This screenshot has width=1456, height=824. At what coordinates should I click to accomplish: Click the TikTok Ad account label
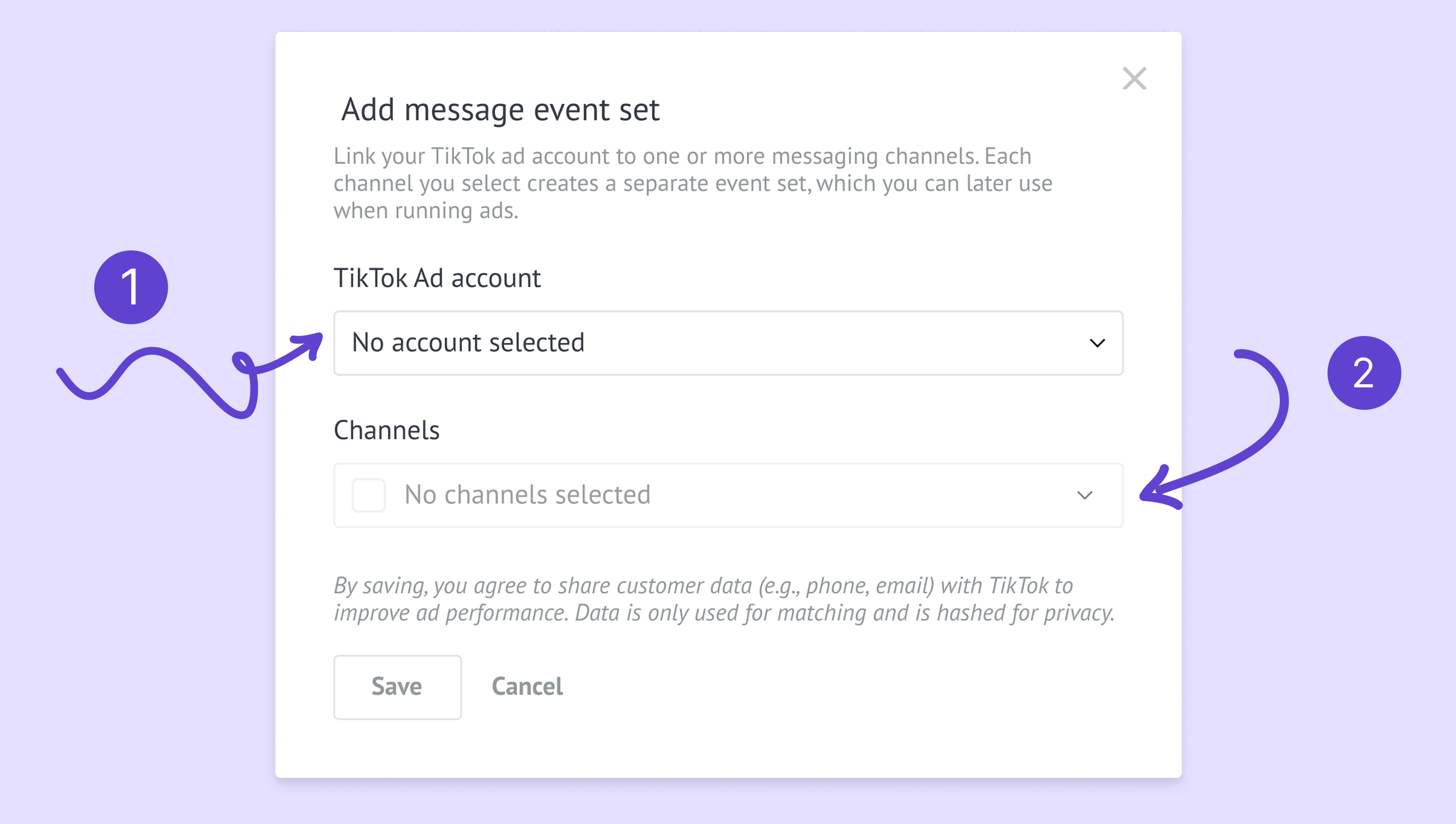[437, 278]
